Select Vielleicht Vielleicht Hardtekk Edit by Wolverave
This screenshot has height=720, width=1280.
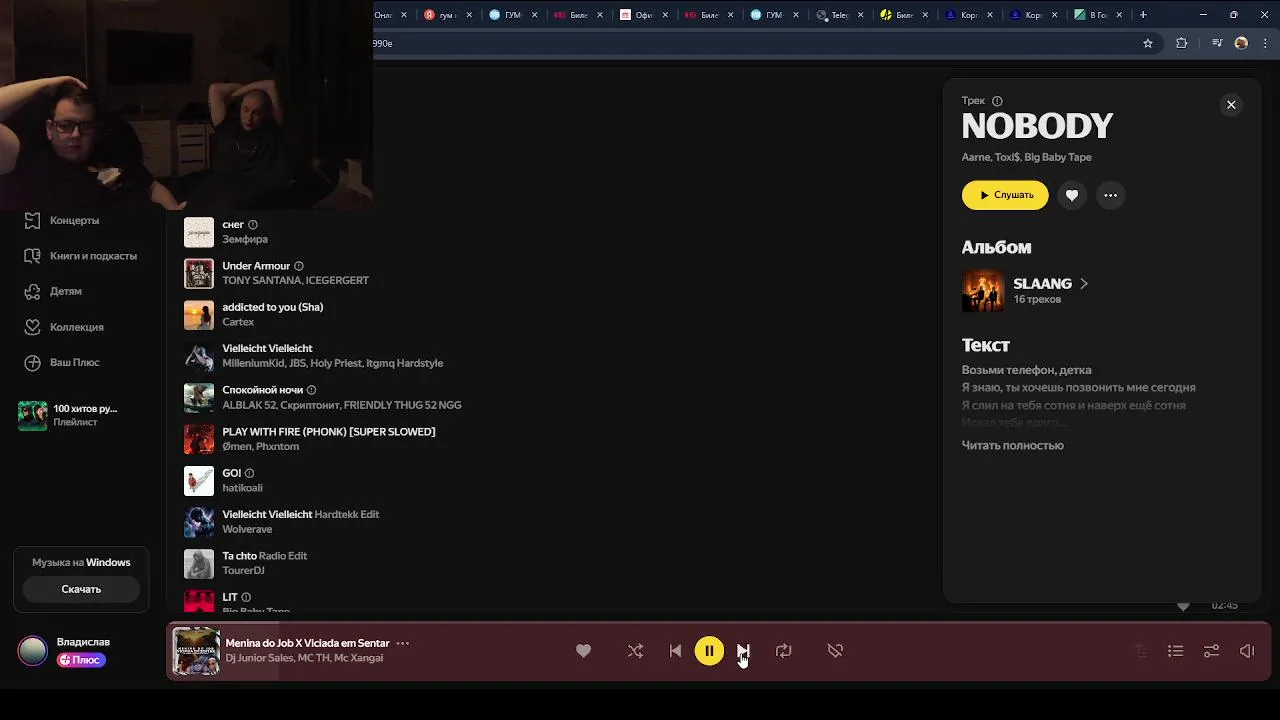tap(300, 514)
